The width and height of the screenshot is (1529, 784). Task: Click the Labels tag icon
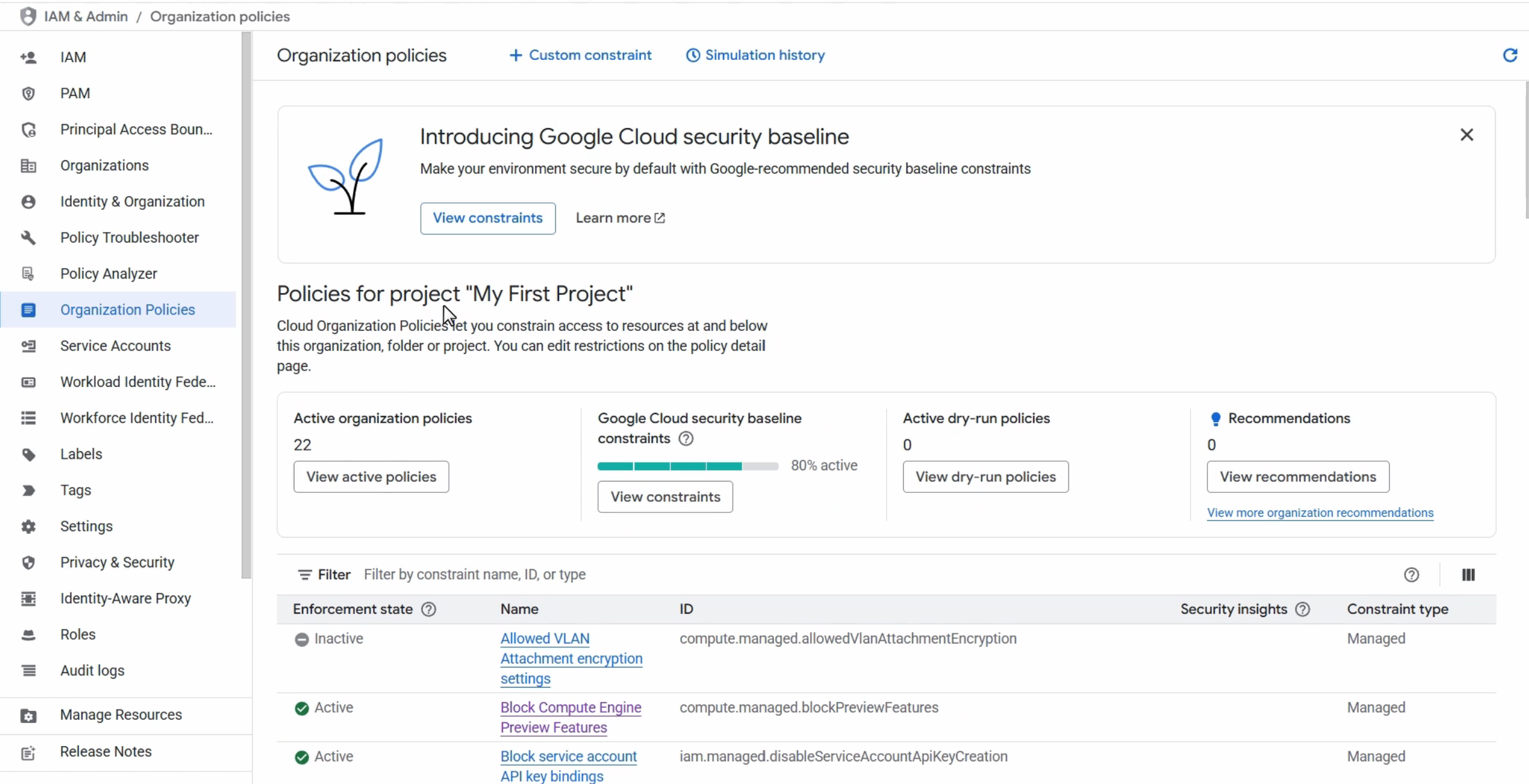tap(28, 454)
